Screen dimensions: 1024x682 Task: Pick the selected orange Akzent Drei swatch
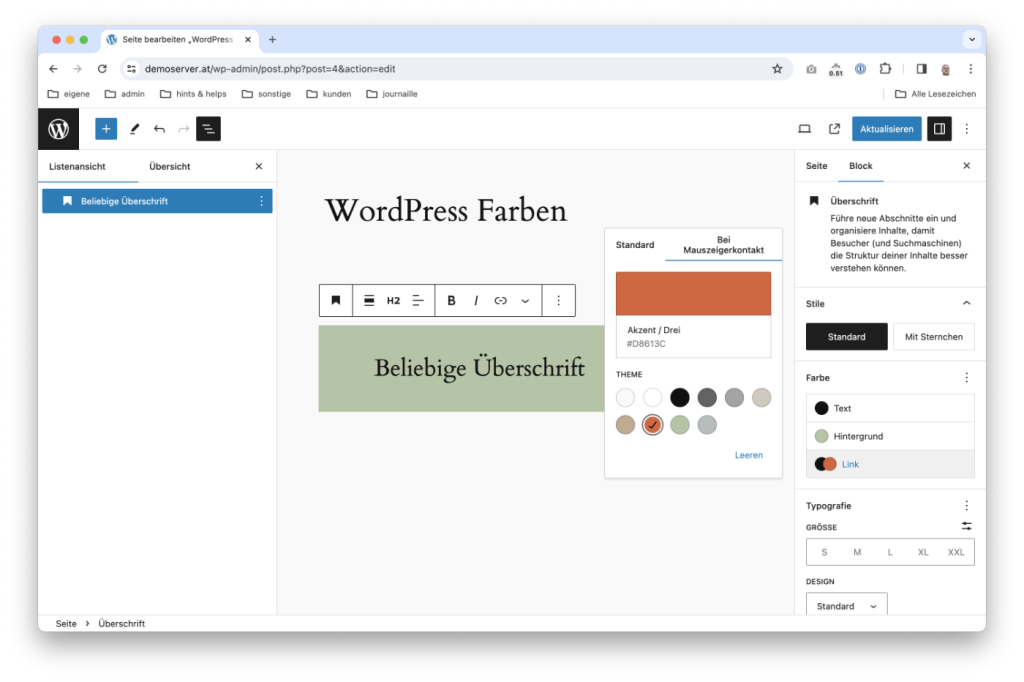pos(652,425)
